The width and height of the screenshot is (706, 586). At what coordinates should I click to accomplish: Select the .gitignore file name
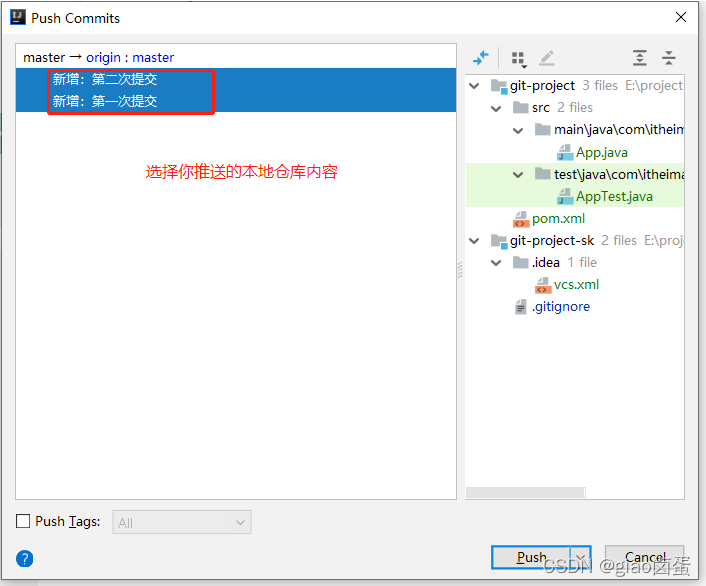coord(561,307)
